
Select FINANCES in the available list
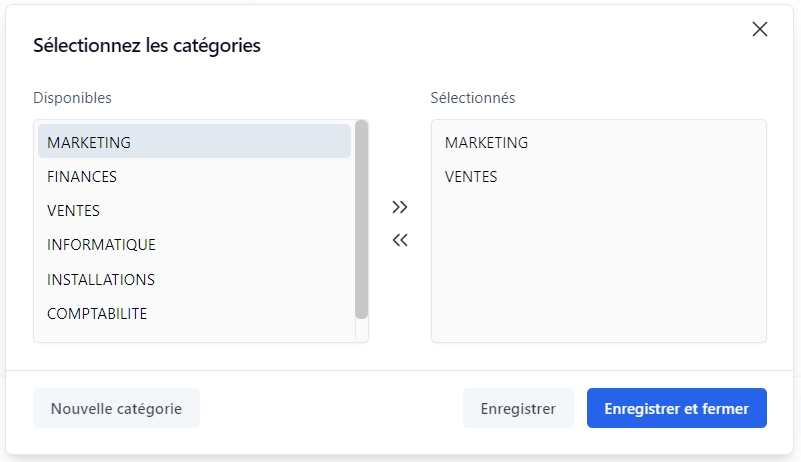click(82, 177)
